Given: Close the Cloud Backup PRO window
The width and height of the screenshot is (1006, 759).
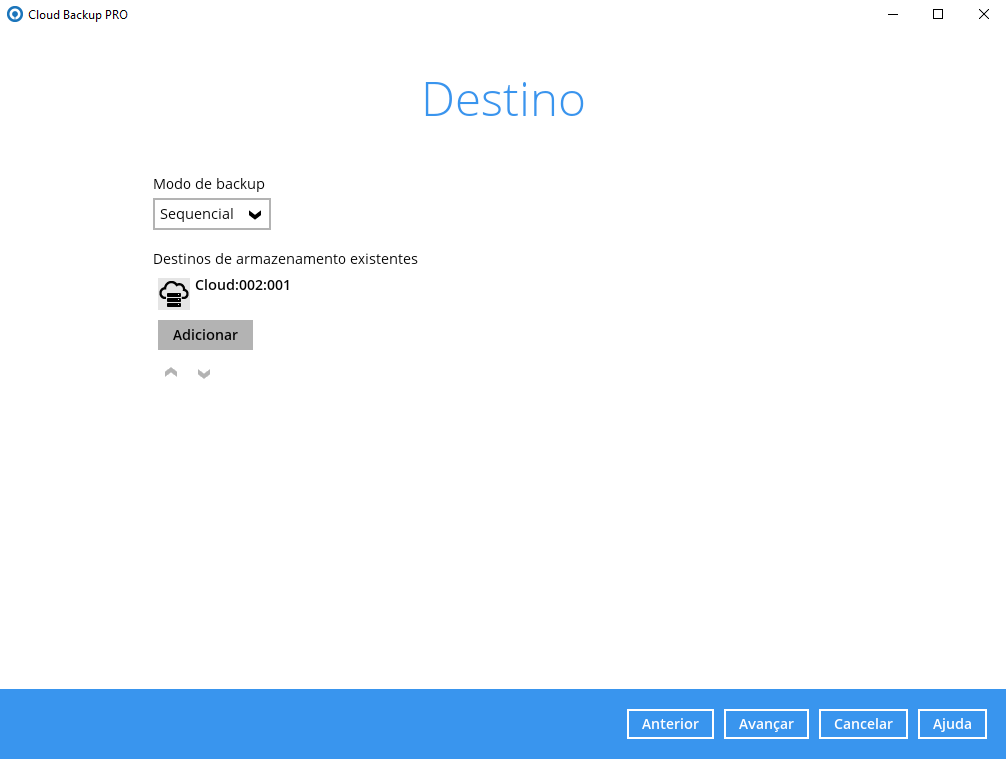Looking at the screenshot, I should coord(983,15).
